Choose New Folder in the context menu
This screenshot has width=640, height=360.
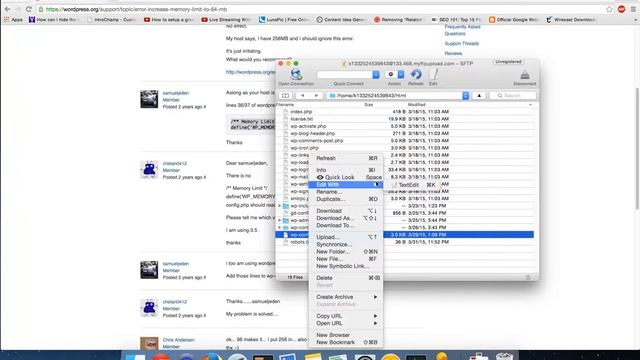[346, 252]
